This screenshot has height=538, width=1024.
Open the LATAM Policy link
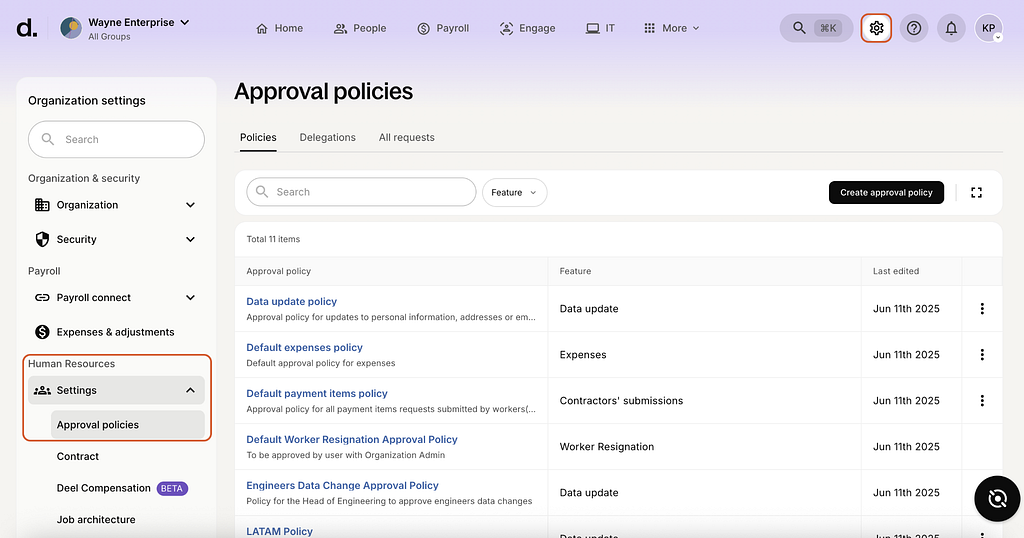point(280,531)
